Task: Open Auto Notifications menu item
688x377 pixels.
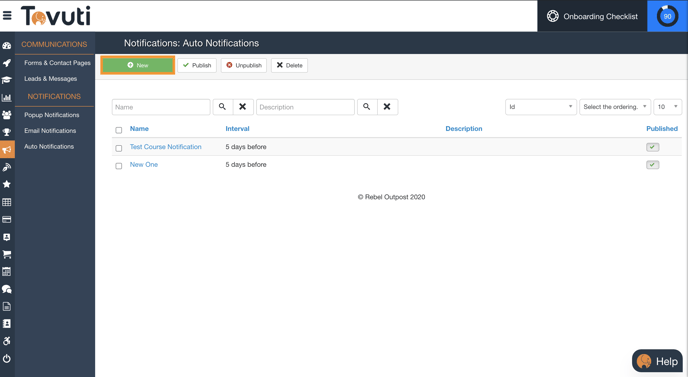Action: (x=49, y=147)
